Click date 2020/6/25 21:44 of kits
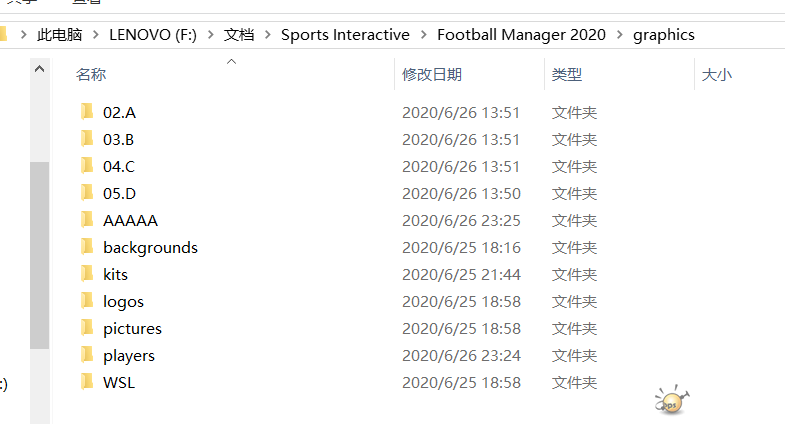Viewport: 785px width, 424px height. [461, 275]
